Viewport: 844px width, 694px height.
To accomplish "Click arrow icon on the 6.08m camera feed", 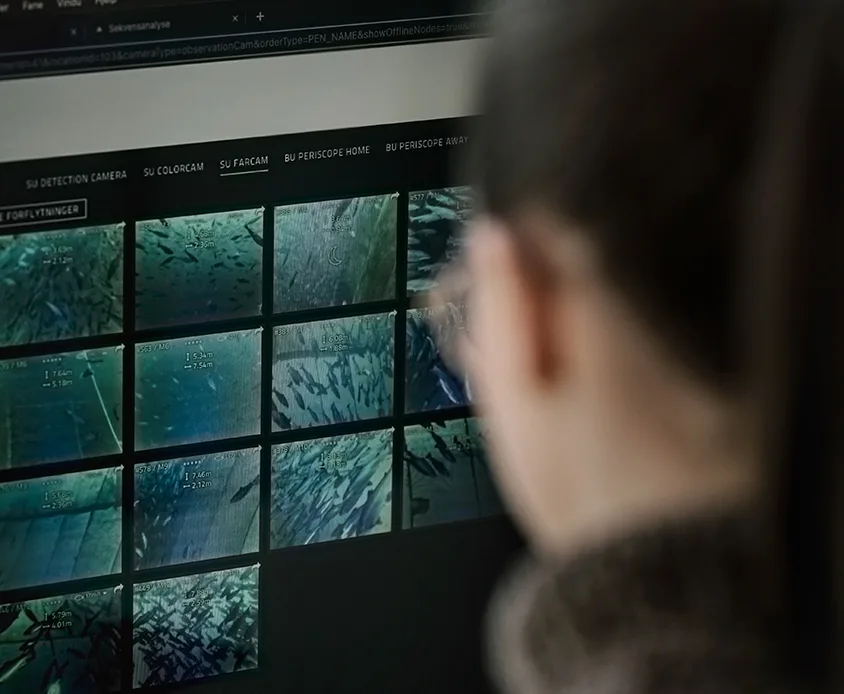I will tap(392, 314).
